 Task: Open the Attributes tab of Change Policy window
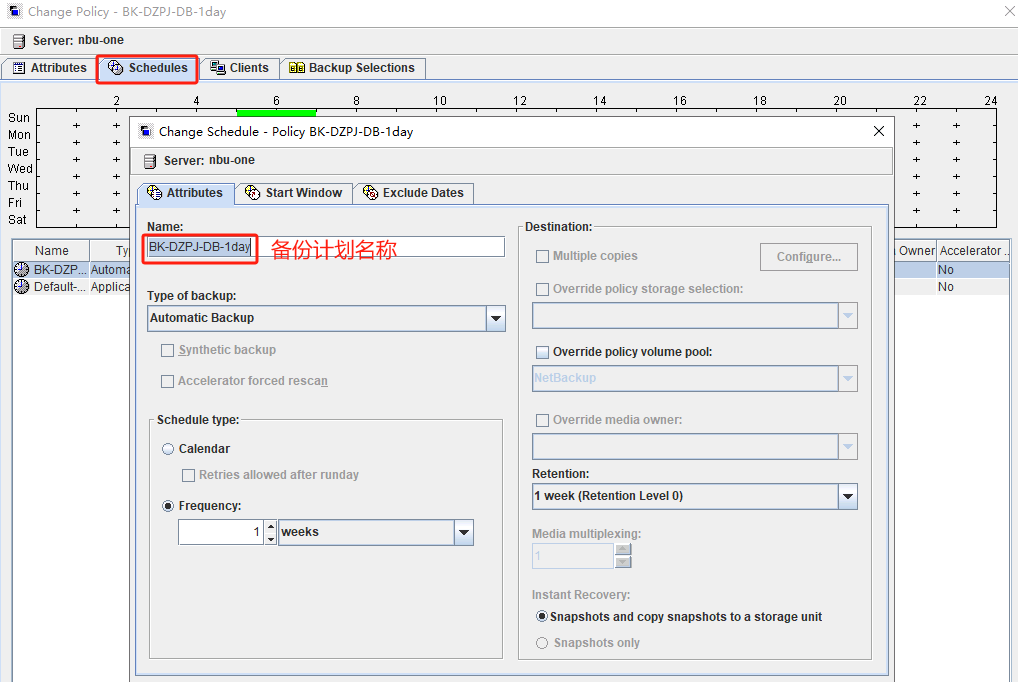click(51, 68)
